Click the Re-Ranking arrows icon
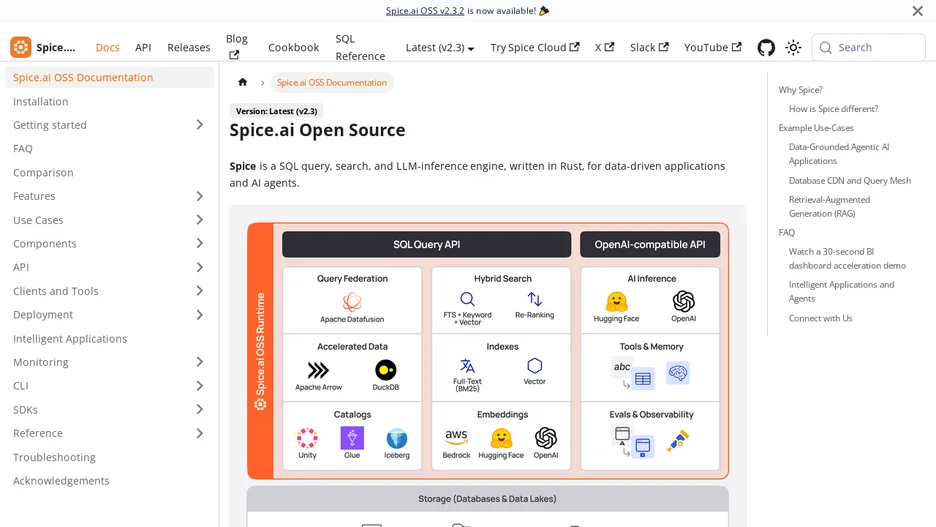Screen dimensions: 936x527 tap(534, 299)
